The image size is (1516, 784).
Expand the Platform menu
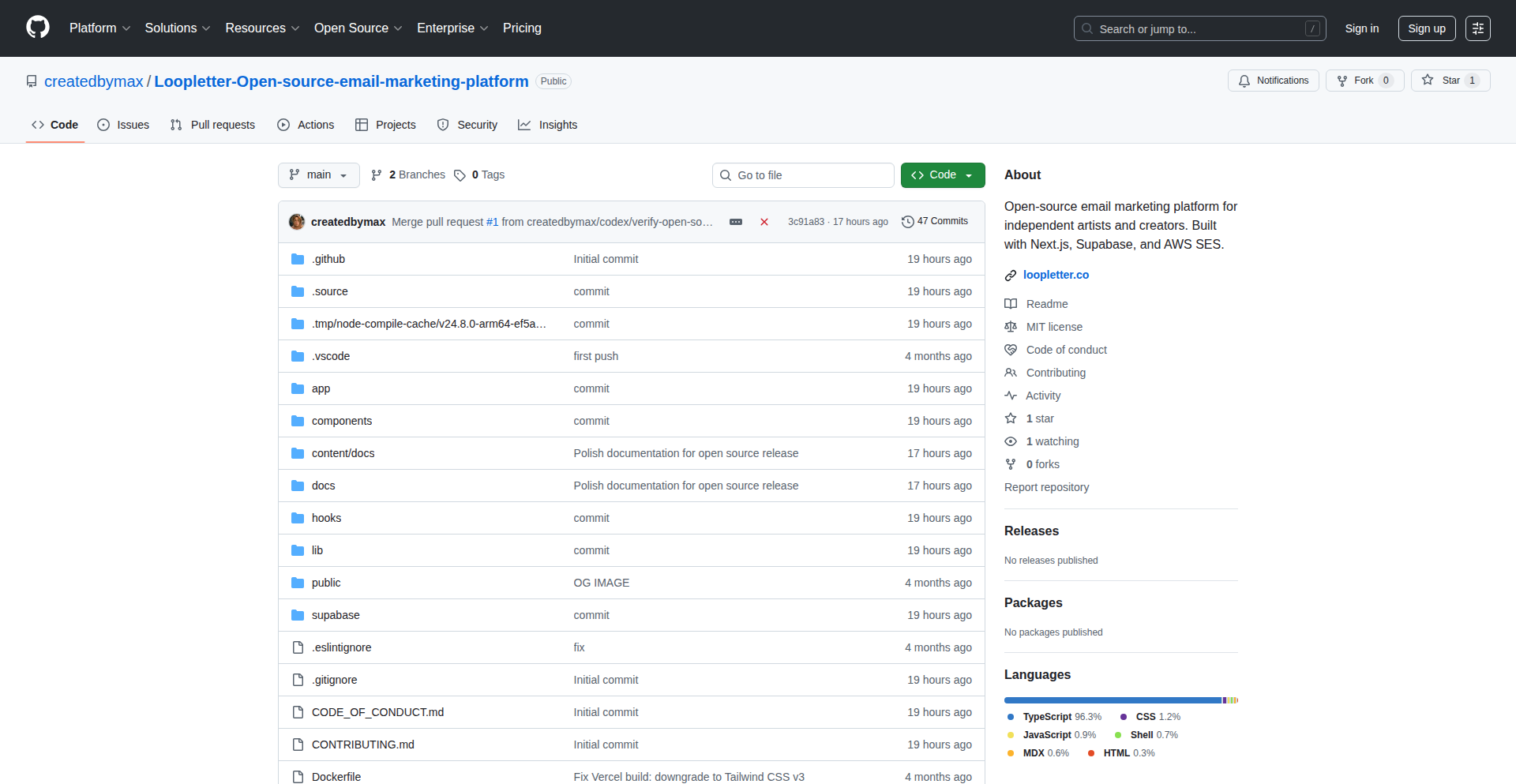coord(99,28)
